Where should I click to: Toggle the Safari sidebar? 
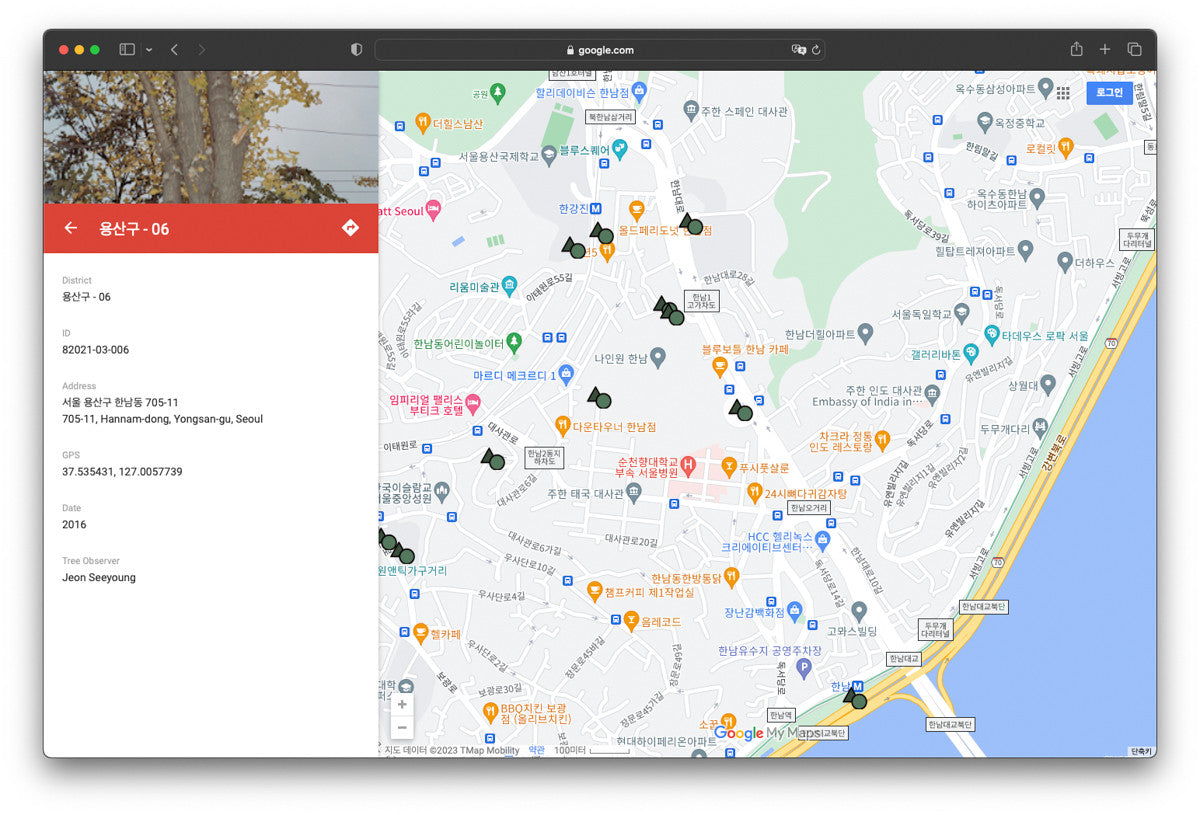(127, 49)
